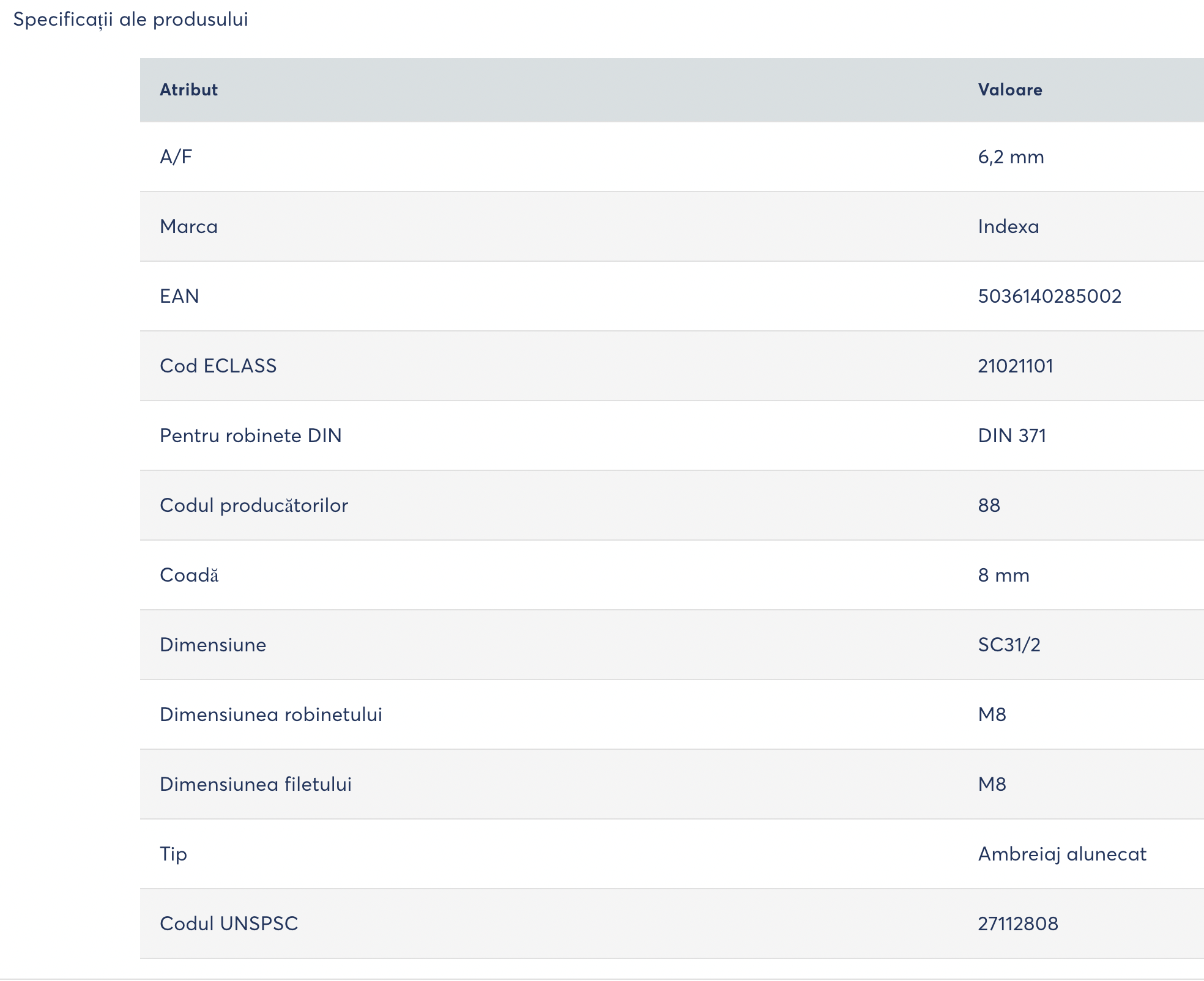1204x981 pixels.
Task: Select the 'DIN 371' value
Action: 1012,436
